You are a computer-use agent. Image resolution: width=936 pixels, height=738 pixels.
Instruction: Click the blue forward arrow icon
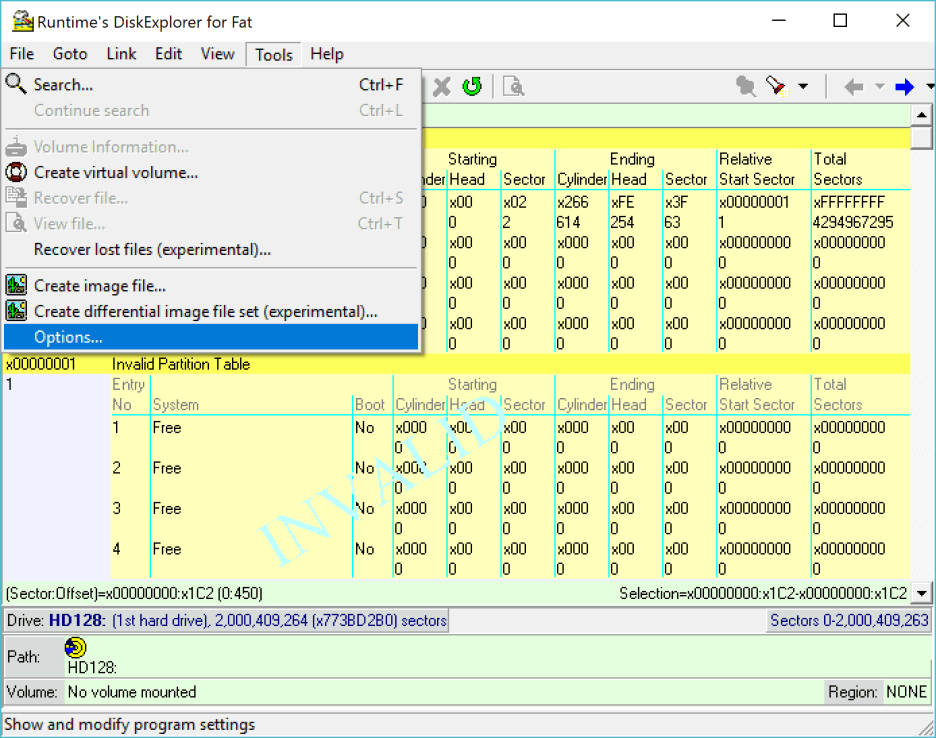coord(905,87)
